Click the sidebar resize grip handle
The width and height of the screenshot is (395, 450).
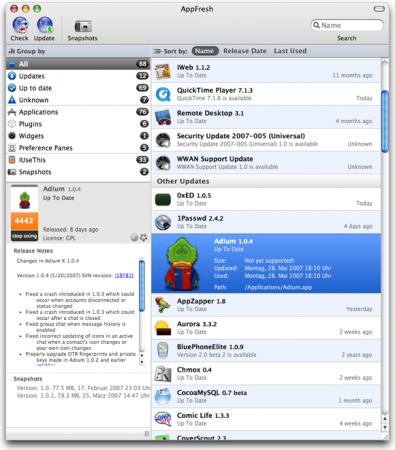[x=147, y=433]
